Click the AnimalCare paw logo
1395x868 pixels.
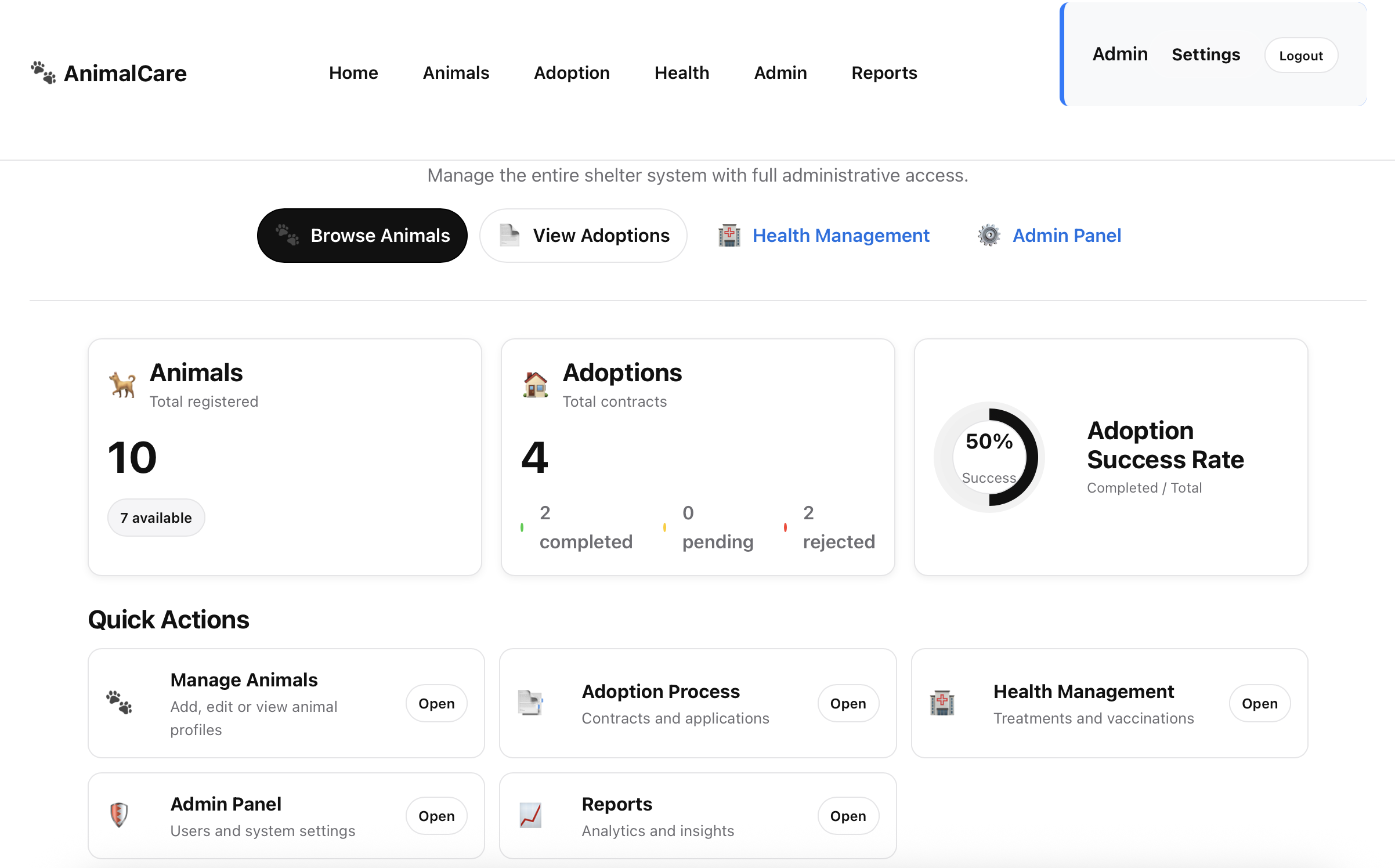coord(42,71)
